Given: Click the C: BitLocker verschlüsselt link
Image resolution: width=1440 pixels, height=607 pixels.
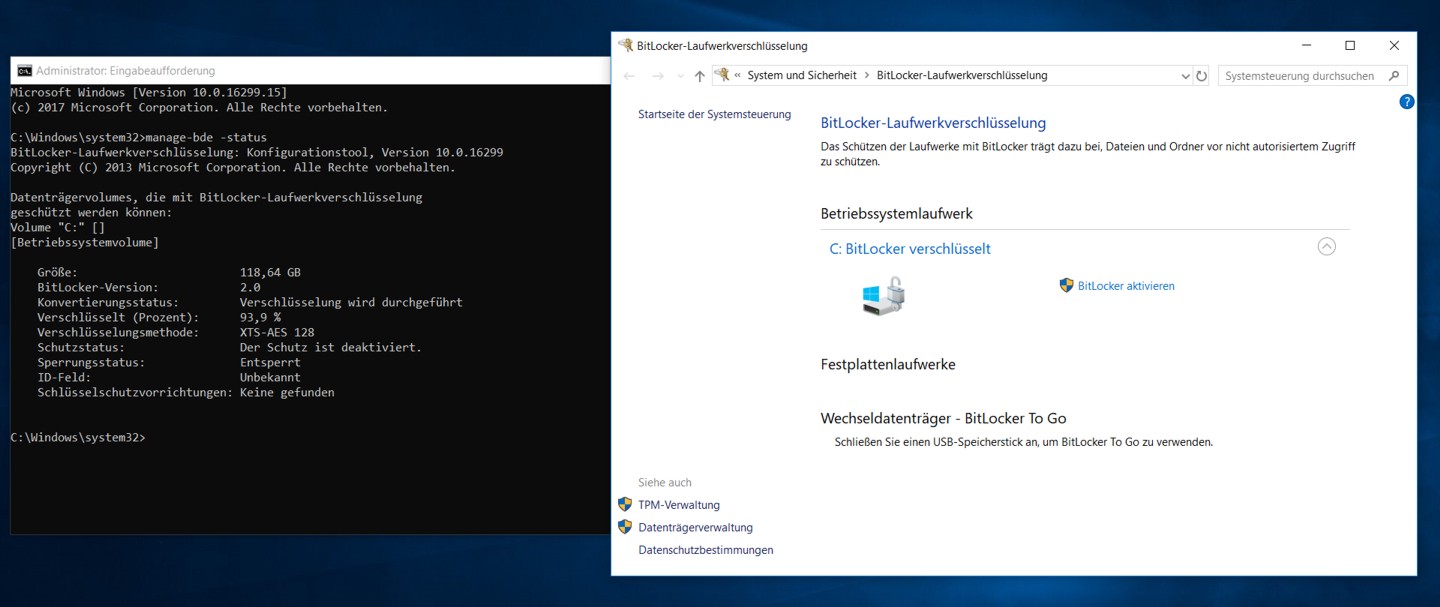Looking at the screenshot, I should pos(910,249).
